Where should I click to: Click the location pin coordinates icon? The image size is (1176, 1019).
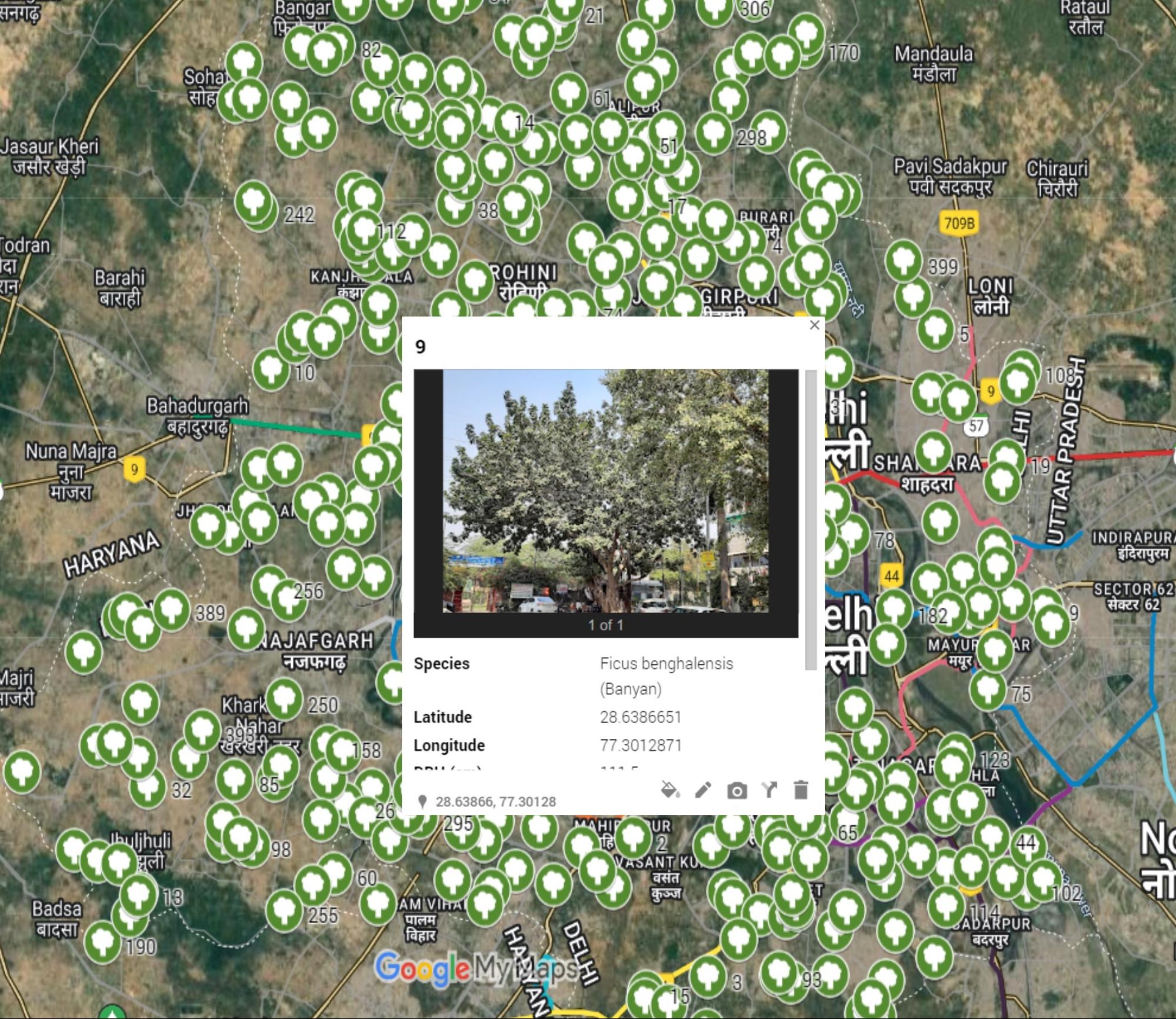[422, 801]
